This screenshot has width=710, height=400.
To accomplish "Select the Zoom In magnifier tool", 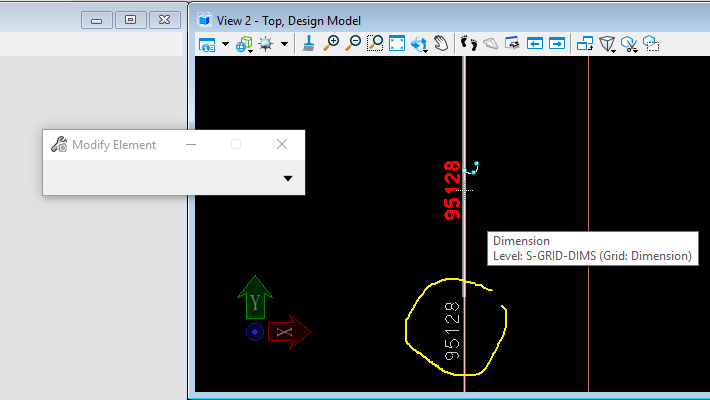I will (331, 43).
